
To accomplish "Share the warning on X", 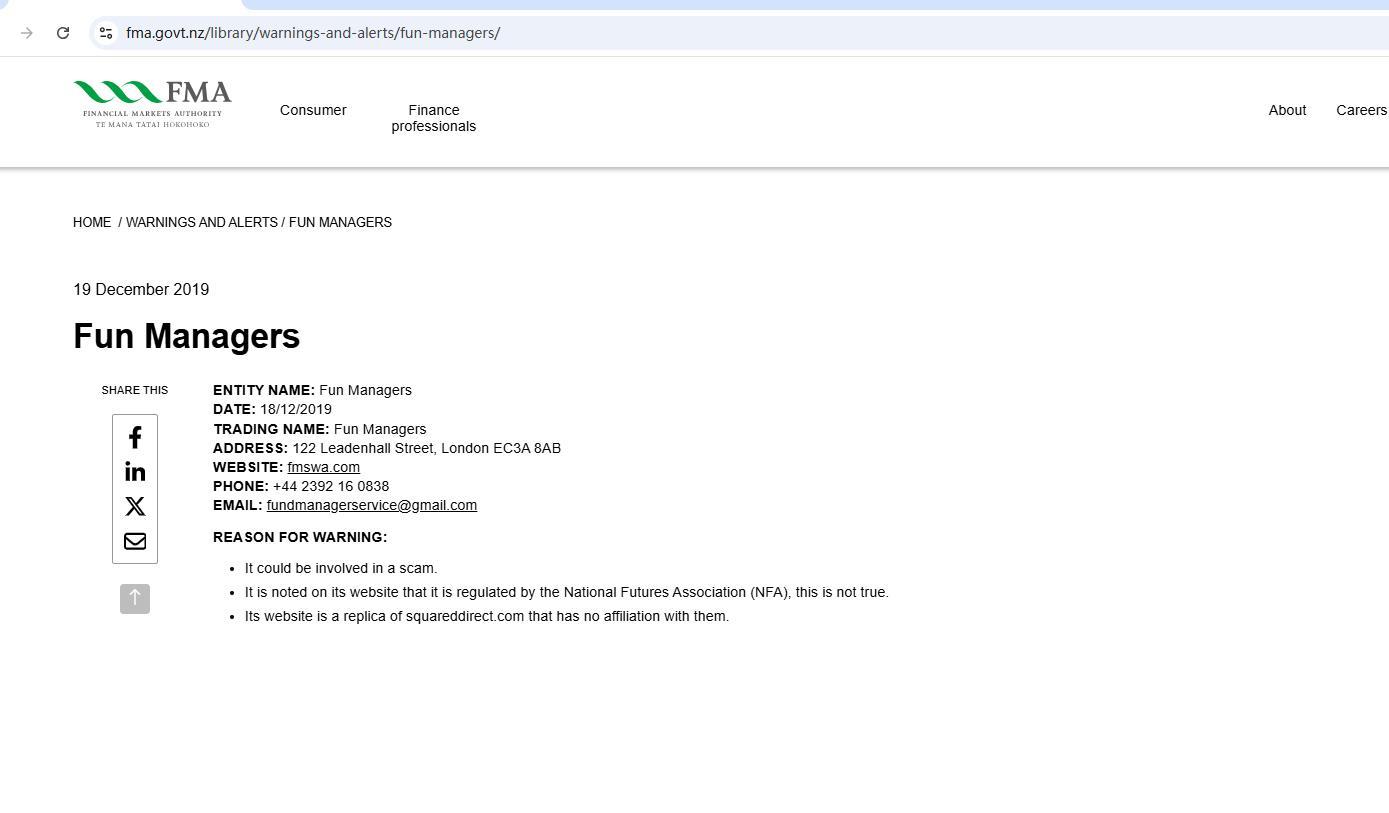I will pyautogui.click(x=135, y=507).
